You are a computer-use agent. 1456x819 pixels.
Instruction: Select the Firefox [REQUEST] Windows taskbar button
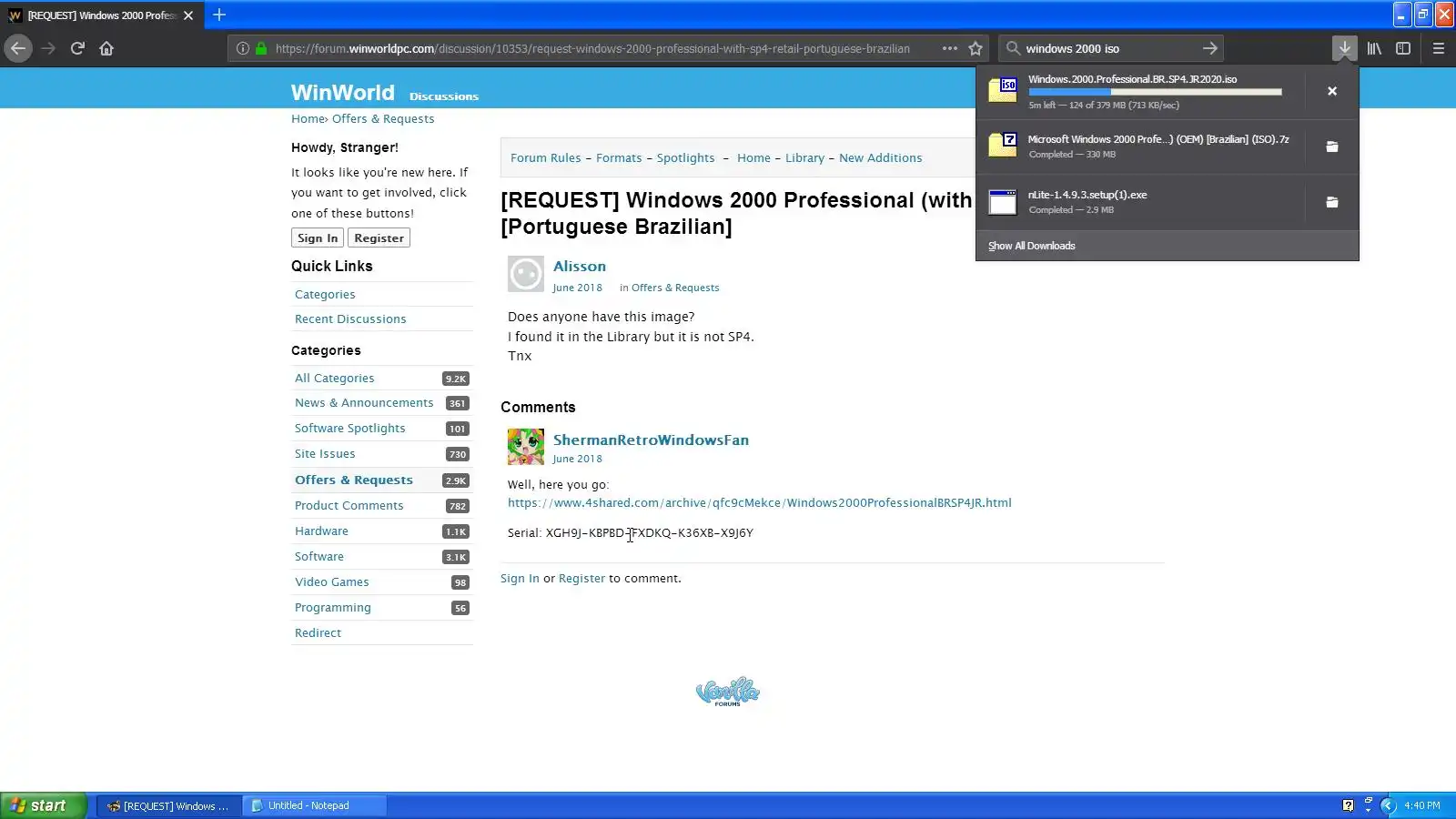pos(168,805)
